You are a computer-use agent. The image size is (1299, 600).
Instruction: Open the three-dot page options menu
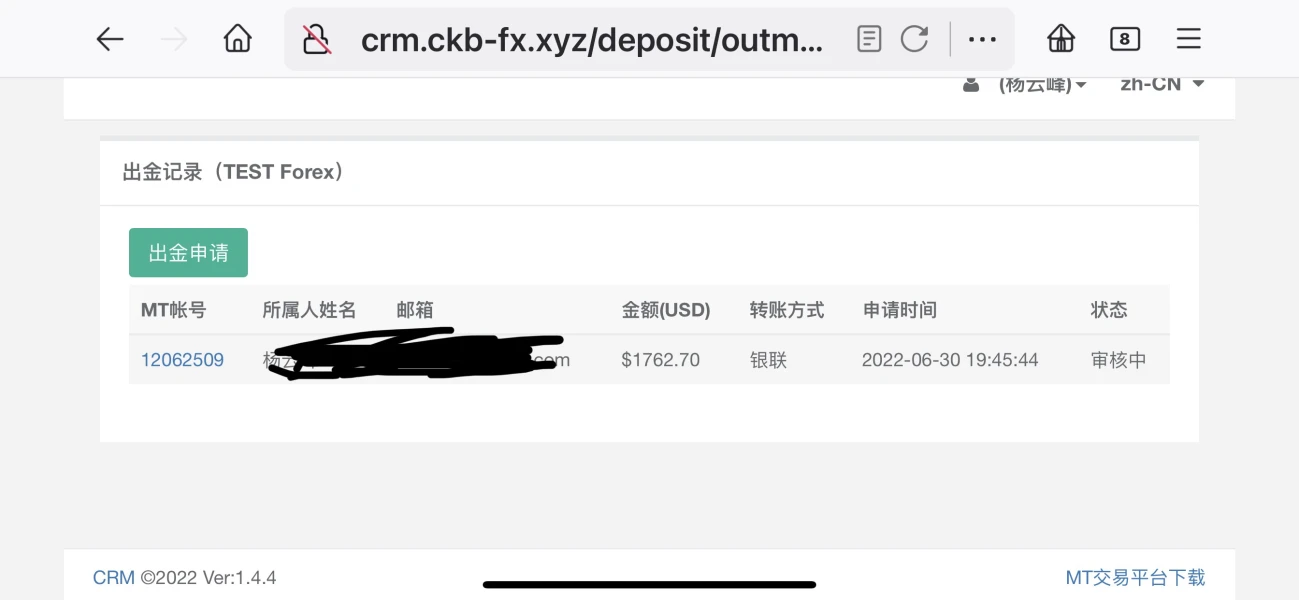pos(982,39)
